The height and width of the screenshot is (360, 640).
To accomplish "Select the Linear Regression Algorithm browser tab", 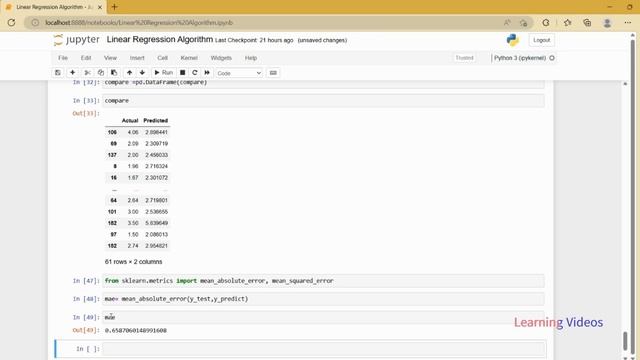I will [54, 7].
